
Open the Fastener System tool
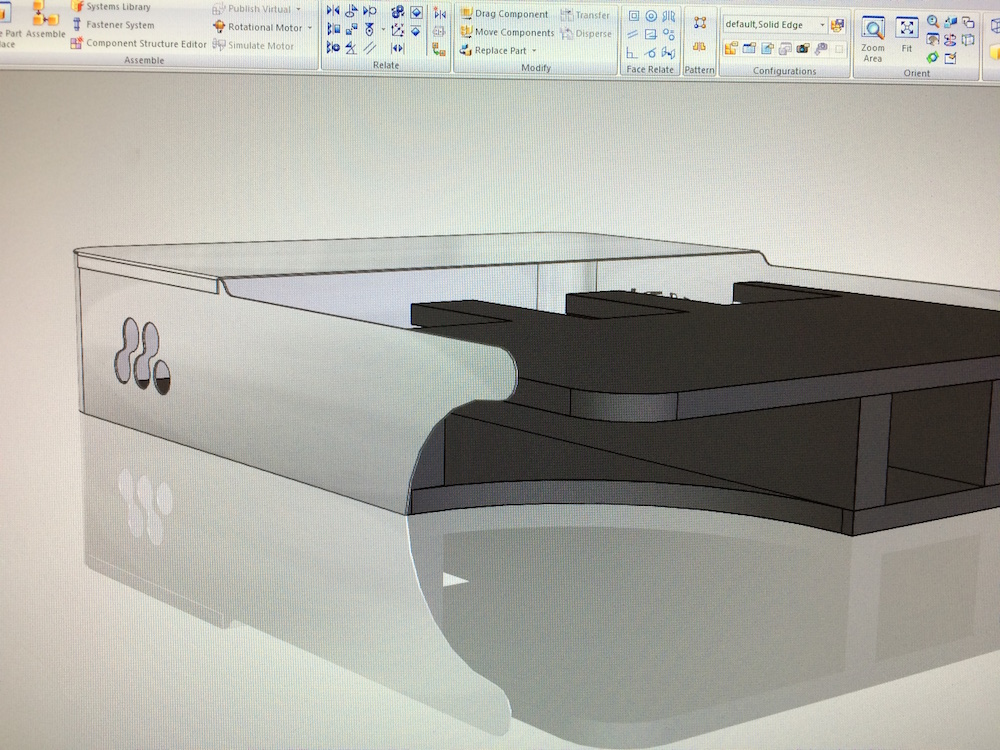(x=113, y=25)
